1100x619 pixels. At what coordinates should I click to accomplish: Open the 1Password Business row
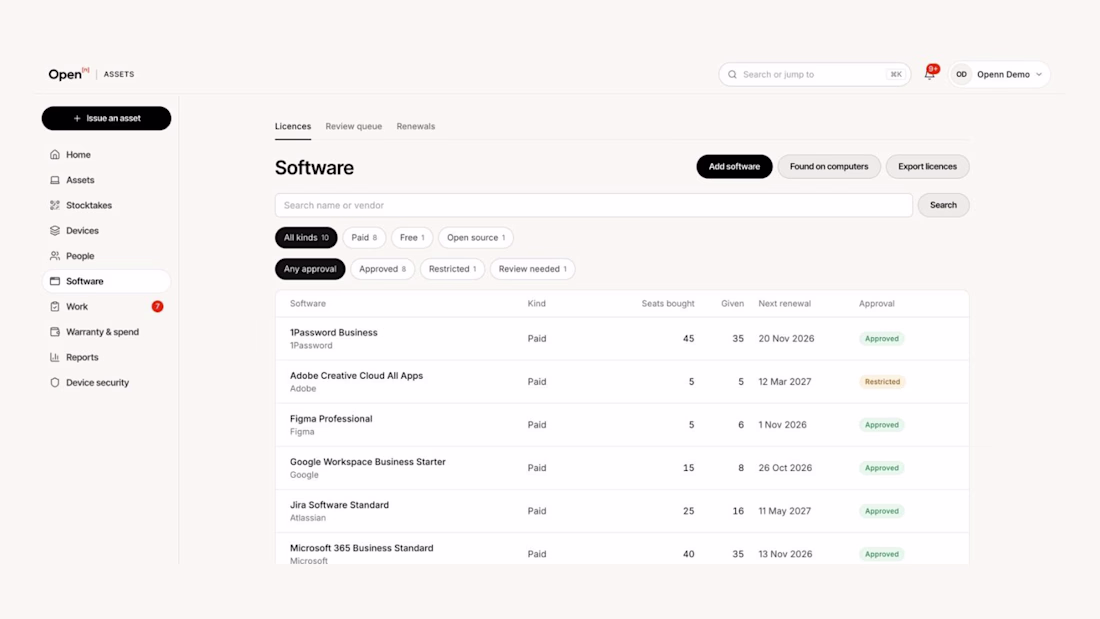click(x=622, y=338)
